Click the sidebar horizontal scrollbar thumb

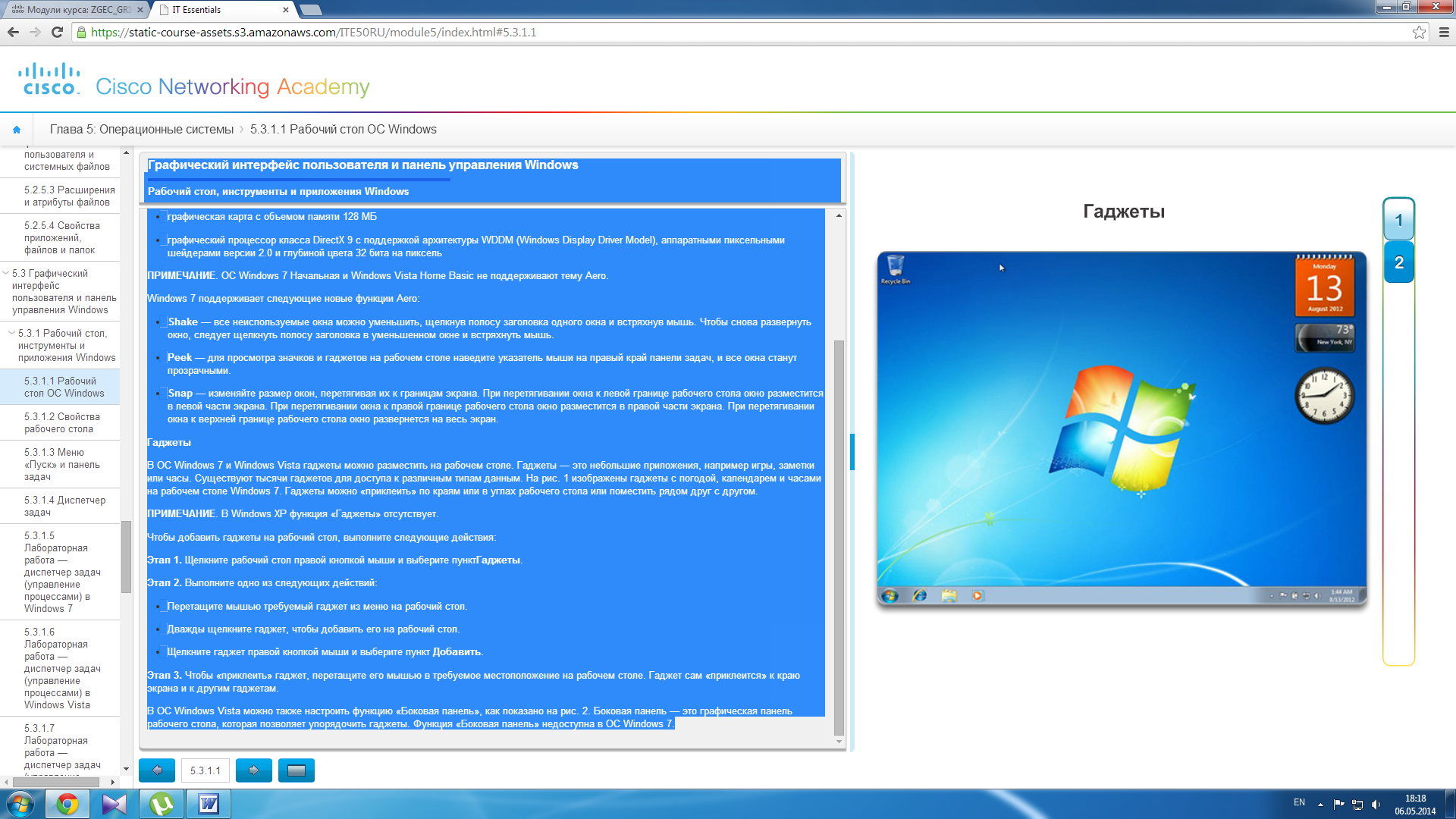[x=55, y=782]
